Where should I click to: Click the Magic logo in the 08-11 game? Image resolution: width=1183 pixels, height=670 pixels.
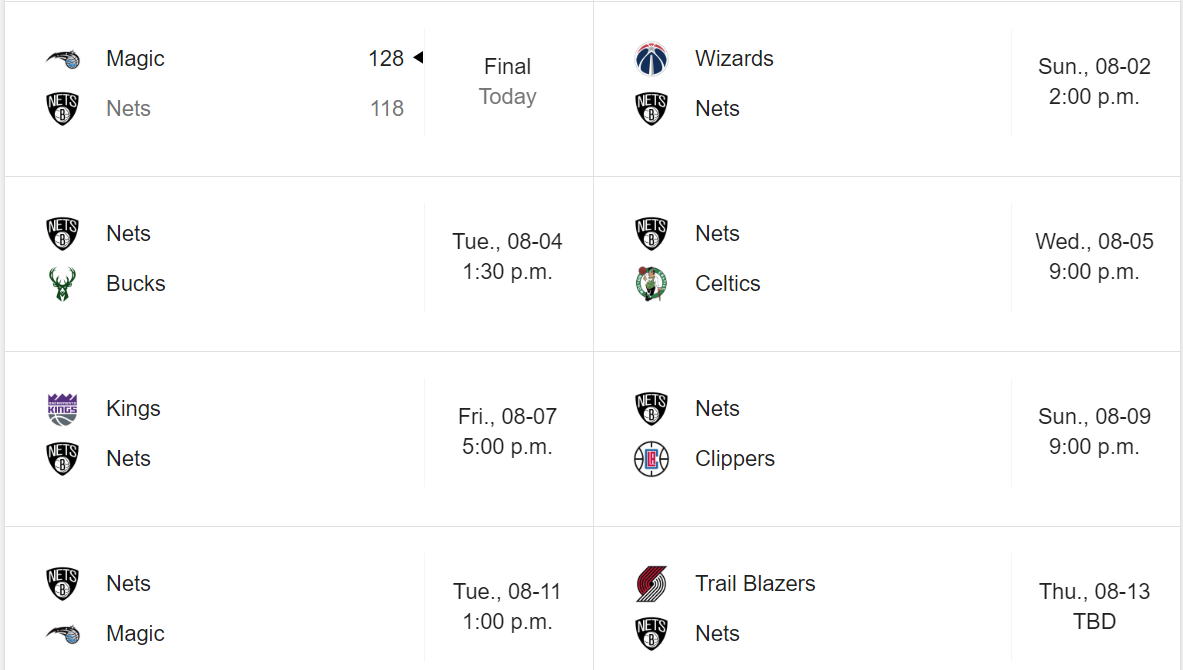click(63, 634)
